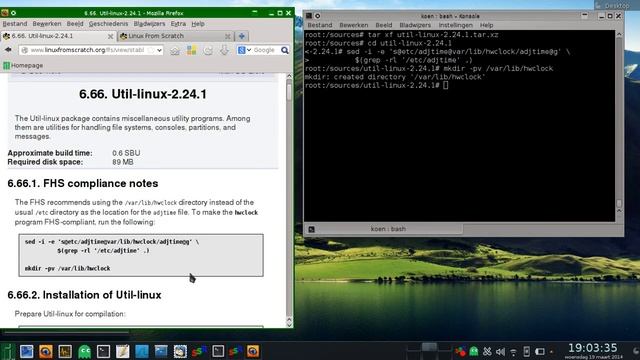640x360 pixels.
Task: Click the terminal icon on Konsole tab bar
Action: (x=311, y=229)
